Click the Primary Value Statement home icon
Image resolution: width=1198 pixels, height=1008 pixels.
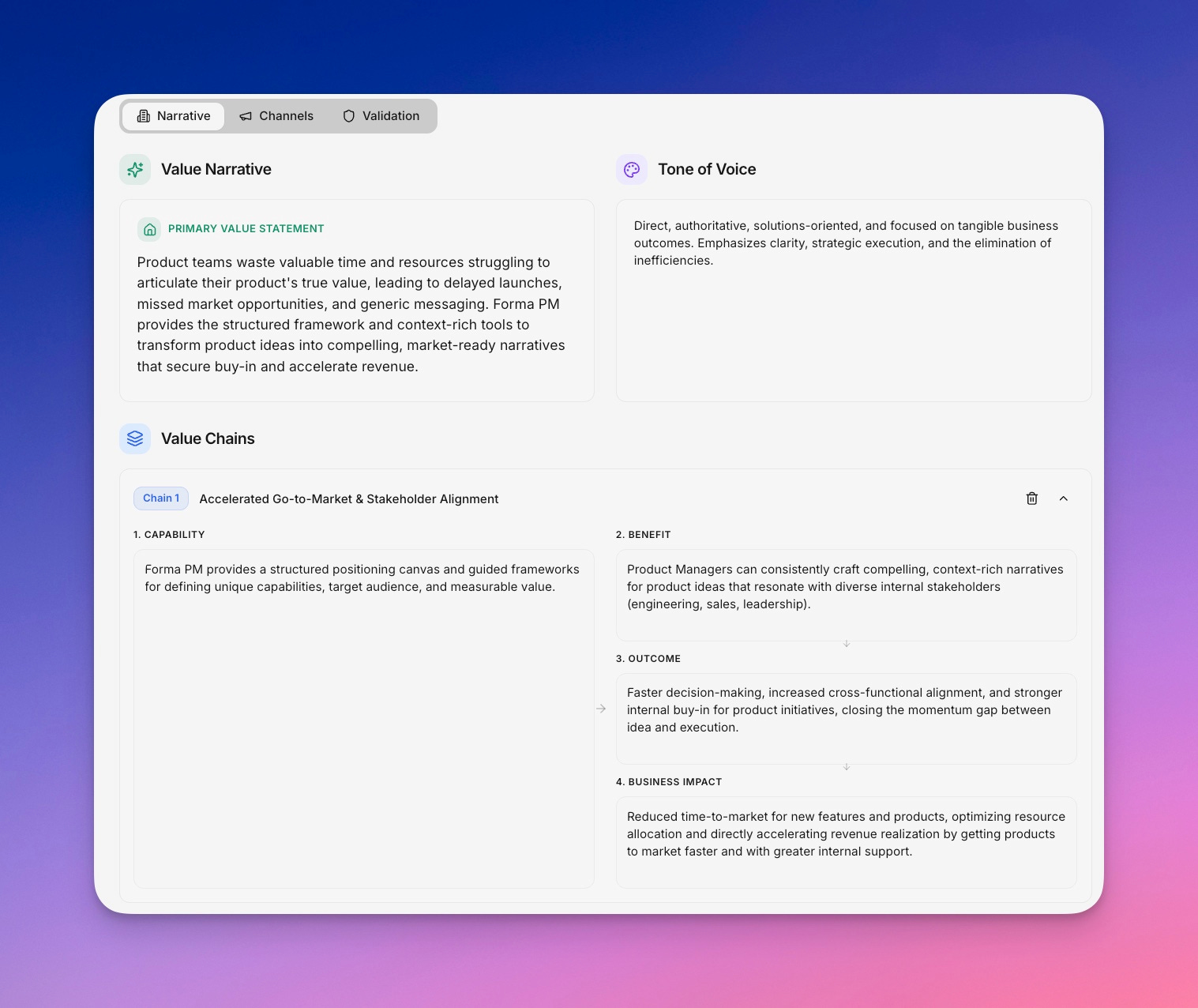pos(149,229)
